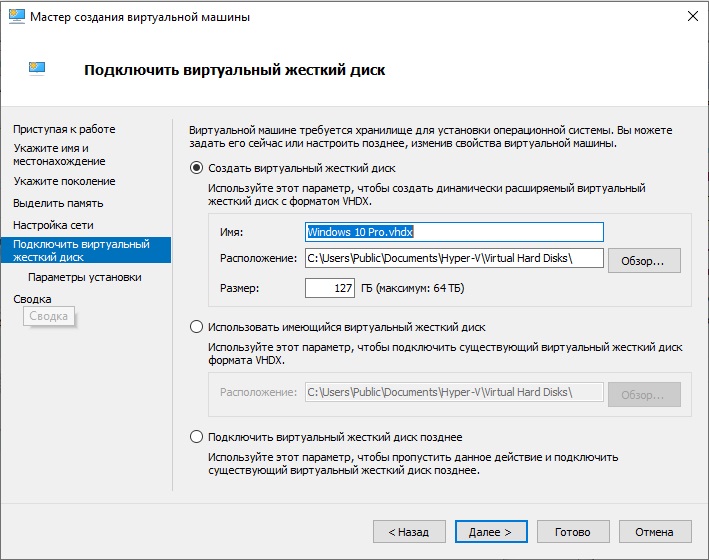The image size is (709, 560).
Task: Jump to 'Сводка' step in sidebar
Action: [32, 299]
